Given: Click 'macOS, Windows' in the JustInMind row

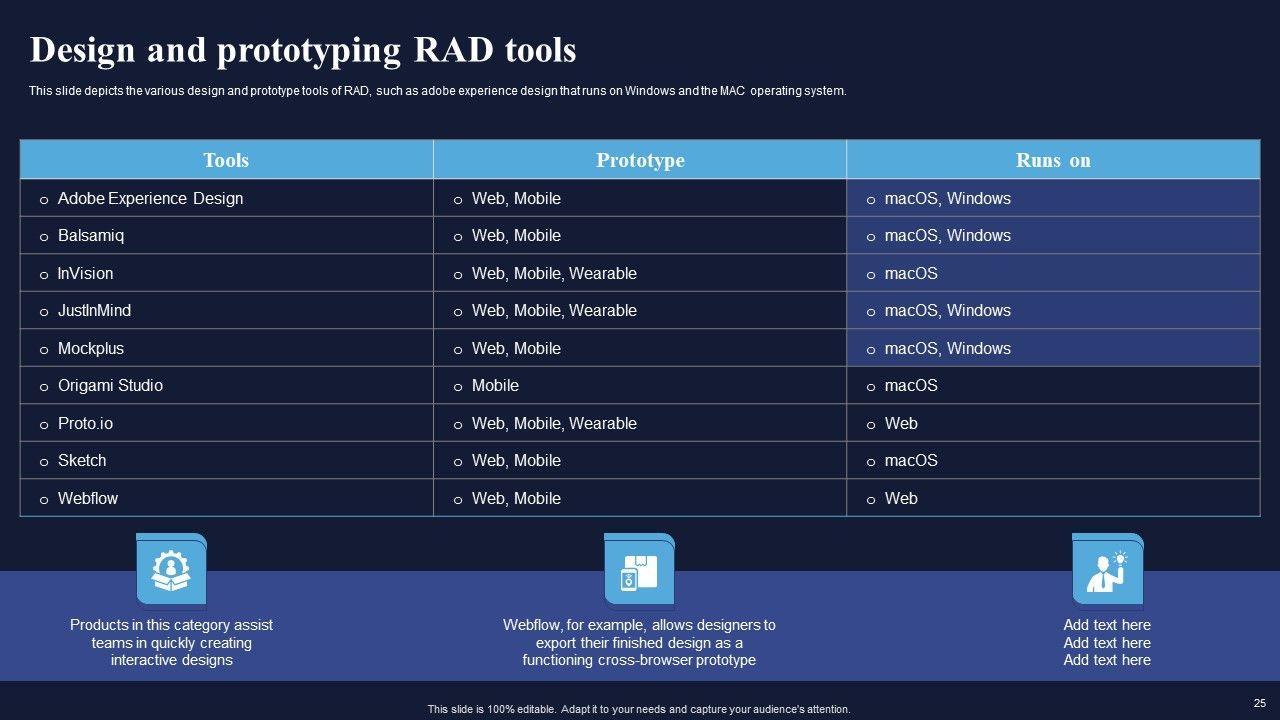Looking at the screenshot, I should [x=948, y=311].
